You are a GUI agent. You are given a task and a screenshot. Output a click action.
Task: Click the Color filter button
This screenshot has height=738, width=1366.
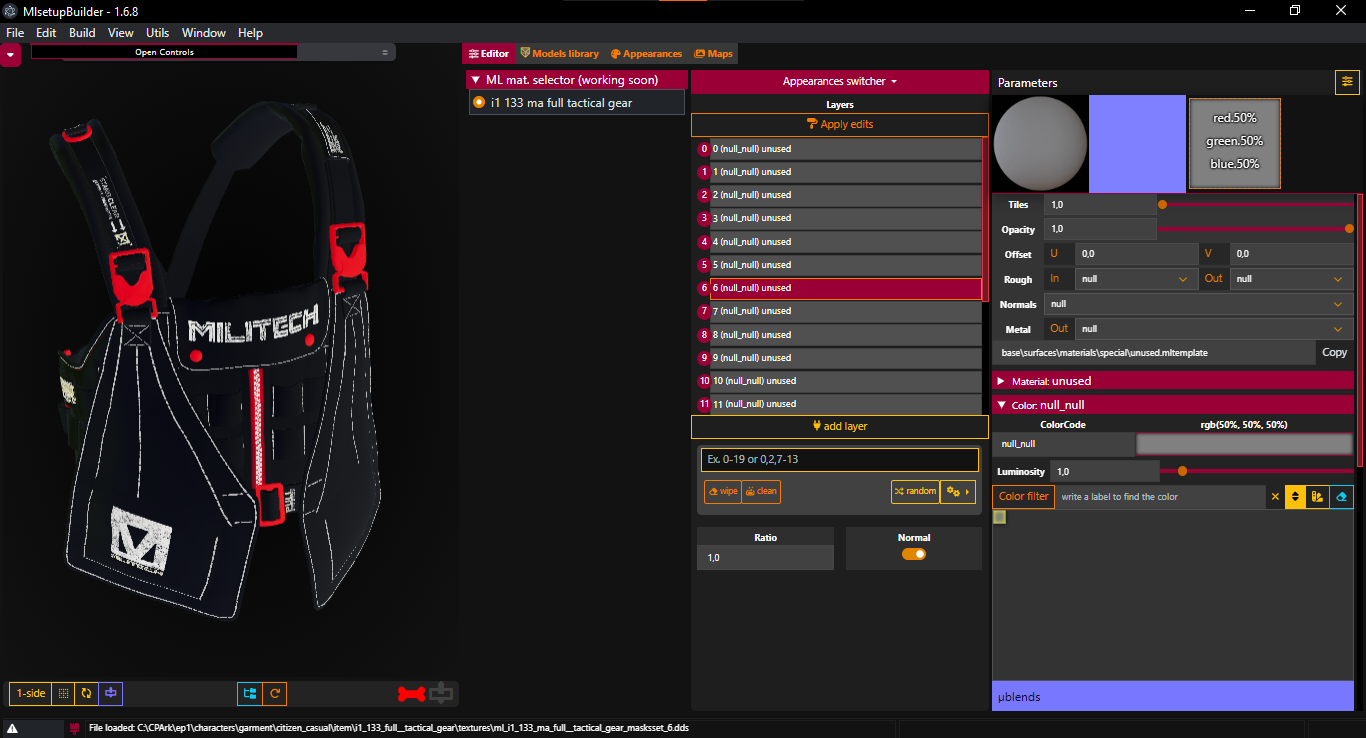pos(1024,496)
